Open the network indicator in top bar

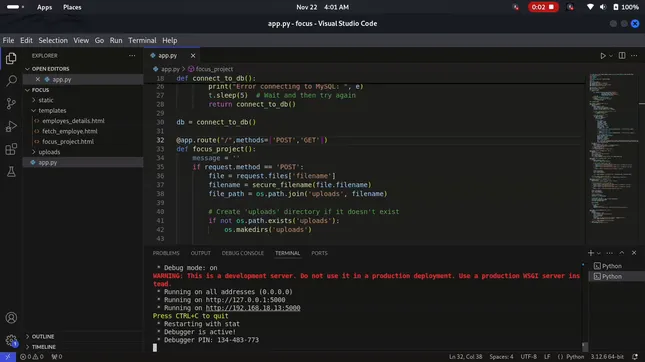[590, 7]
